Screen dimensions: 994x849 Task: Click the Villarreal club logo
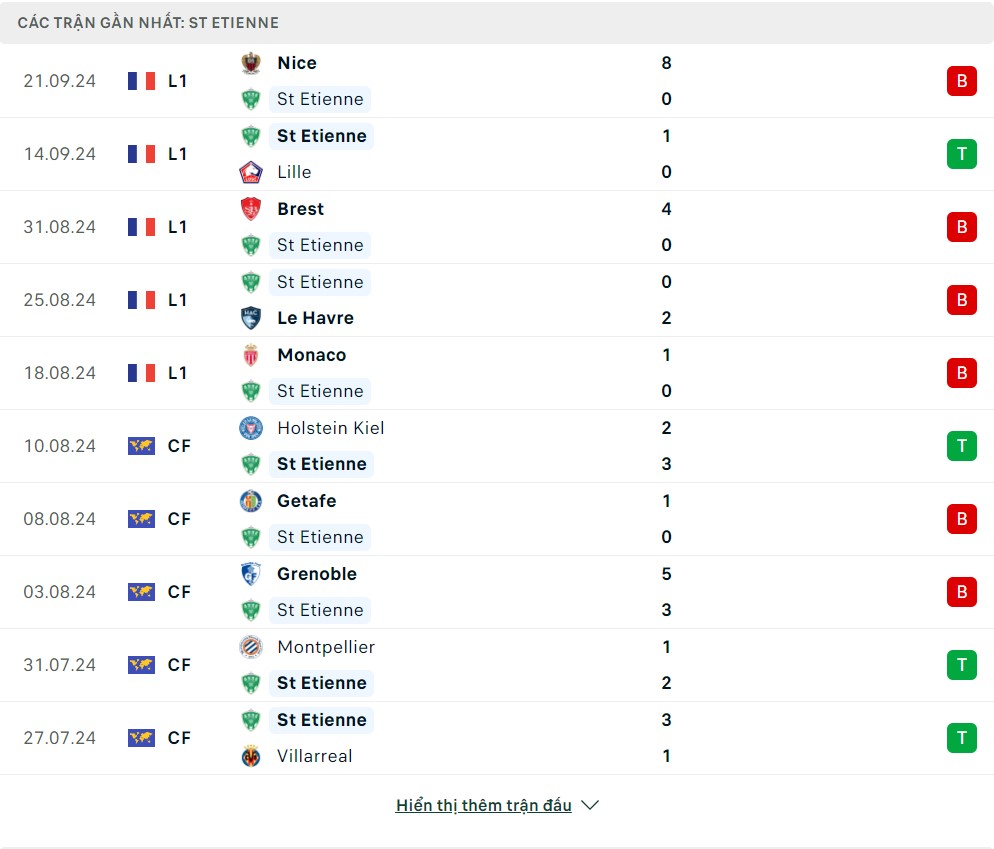(250, 756)
